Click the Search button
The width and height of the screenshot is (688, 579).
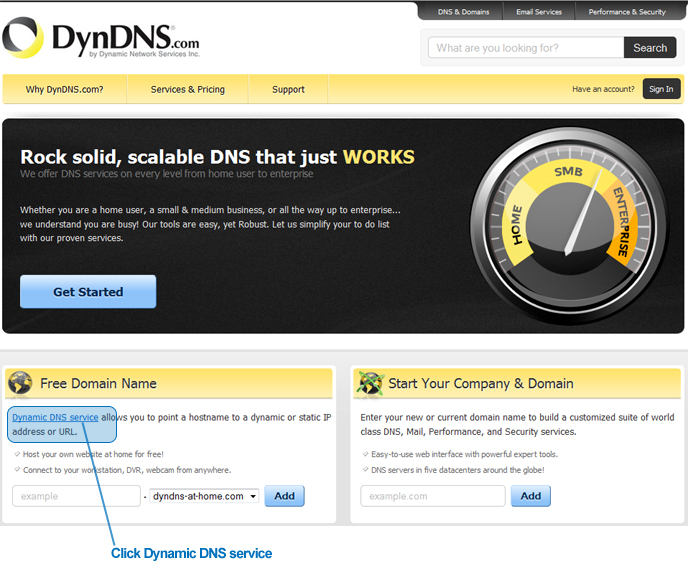click(650, 48)
